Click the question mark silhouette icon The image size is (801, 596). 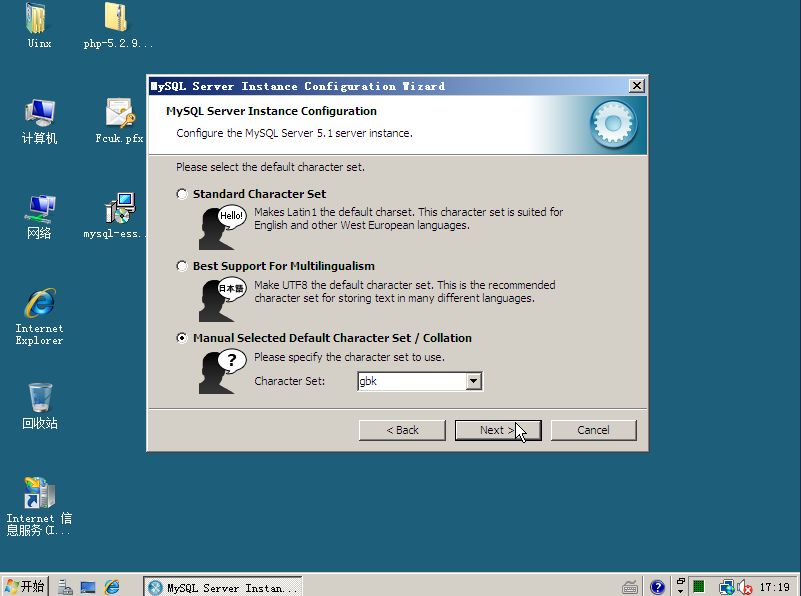222,371
